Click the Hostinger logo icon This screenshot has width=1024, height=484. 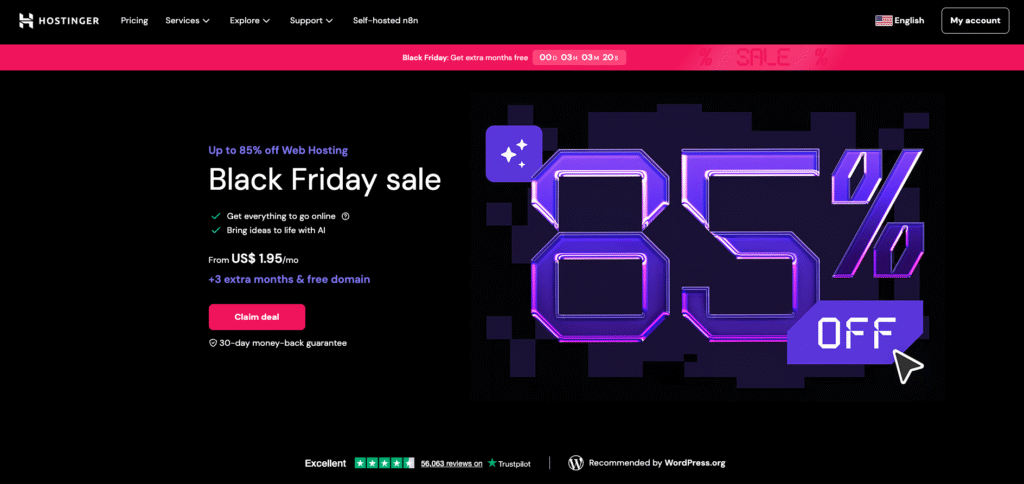tap(26, 20)
